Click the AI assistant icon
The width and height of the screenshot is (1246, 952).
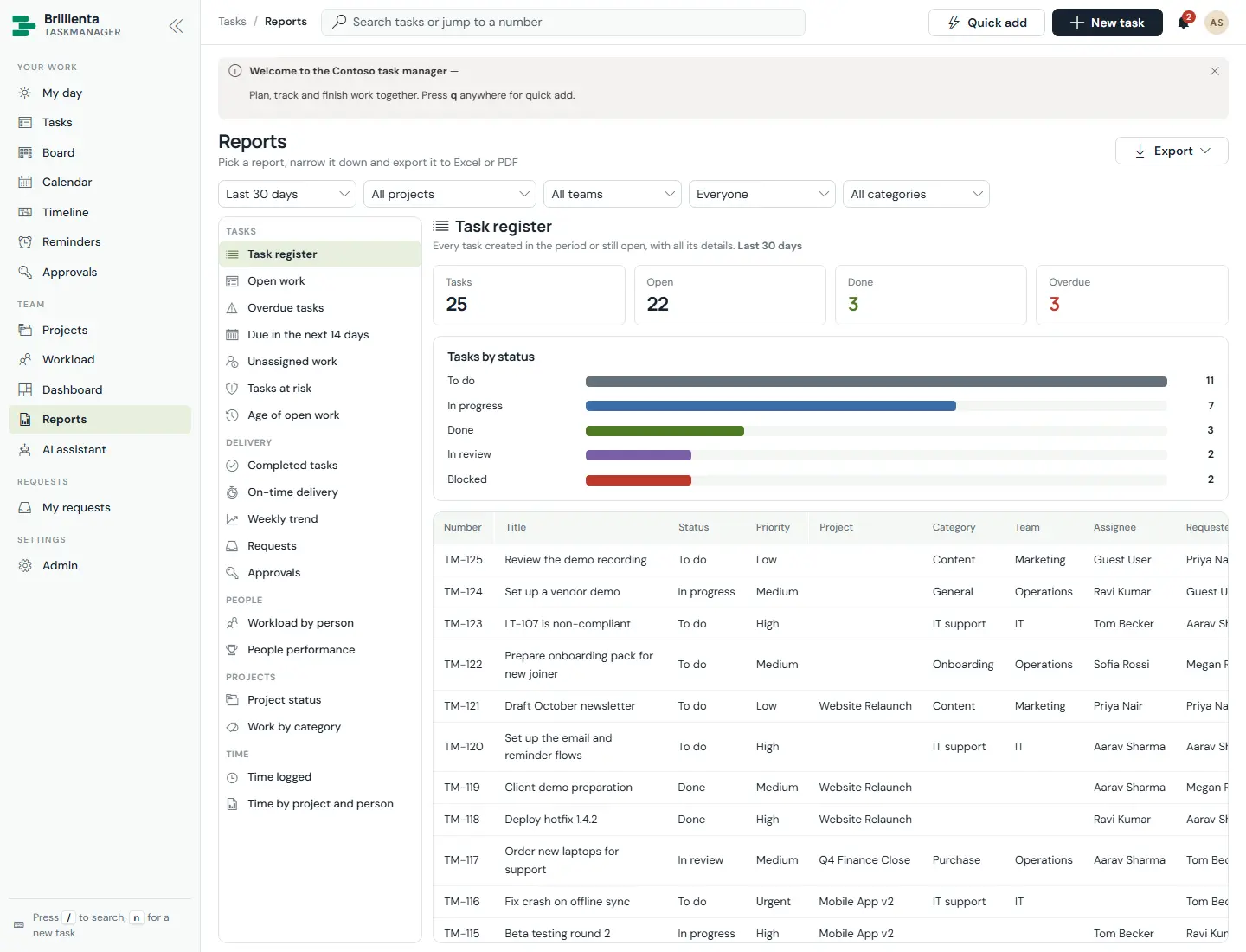point(25,449)
